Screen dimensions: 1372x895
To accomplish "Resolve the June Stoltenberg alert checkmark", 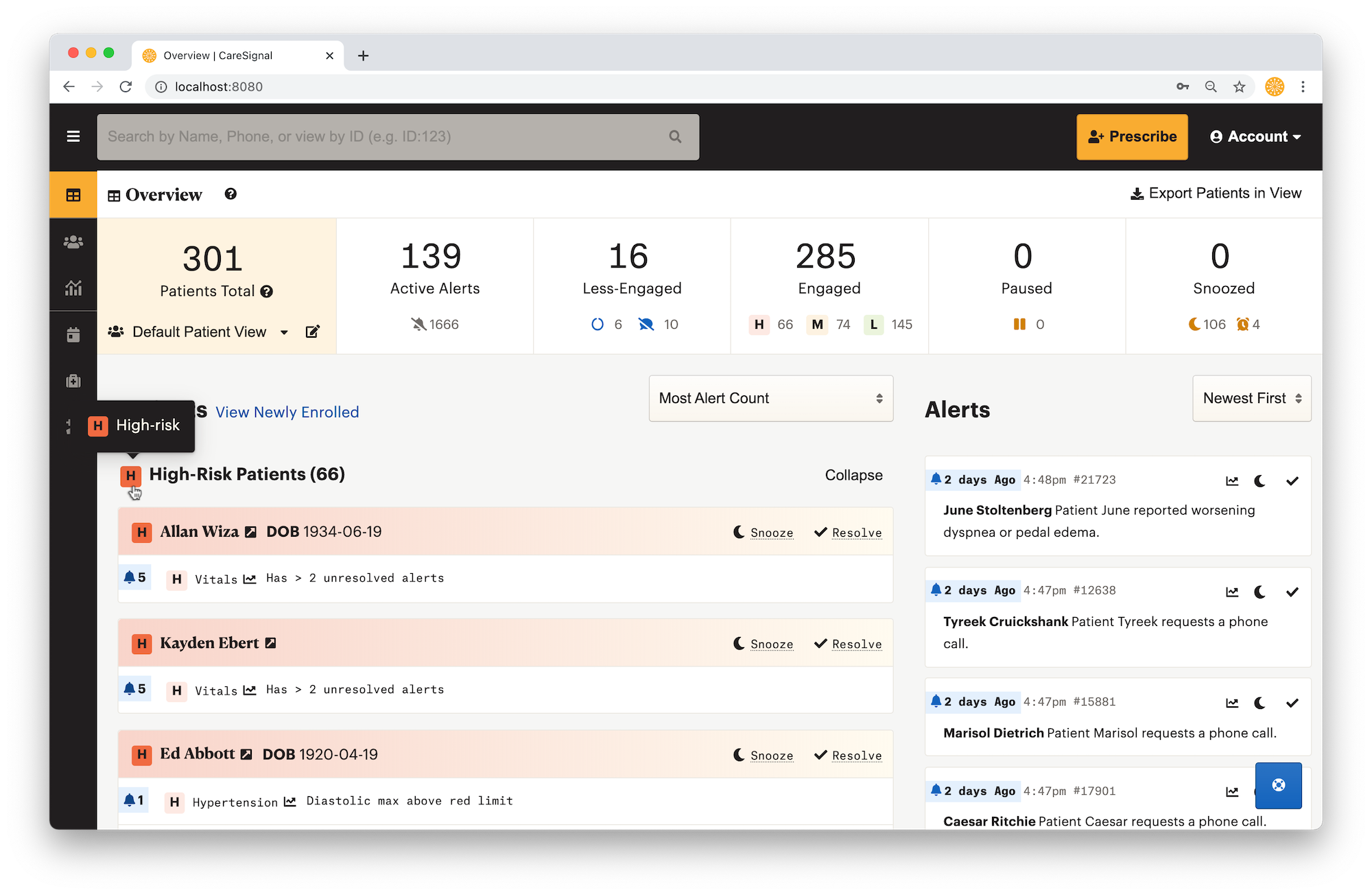I will [1292, 481].
